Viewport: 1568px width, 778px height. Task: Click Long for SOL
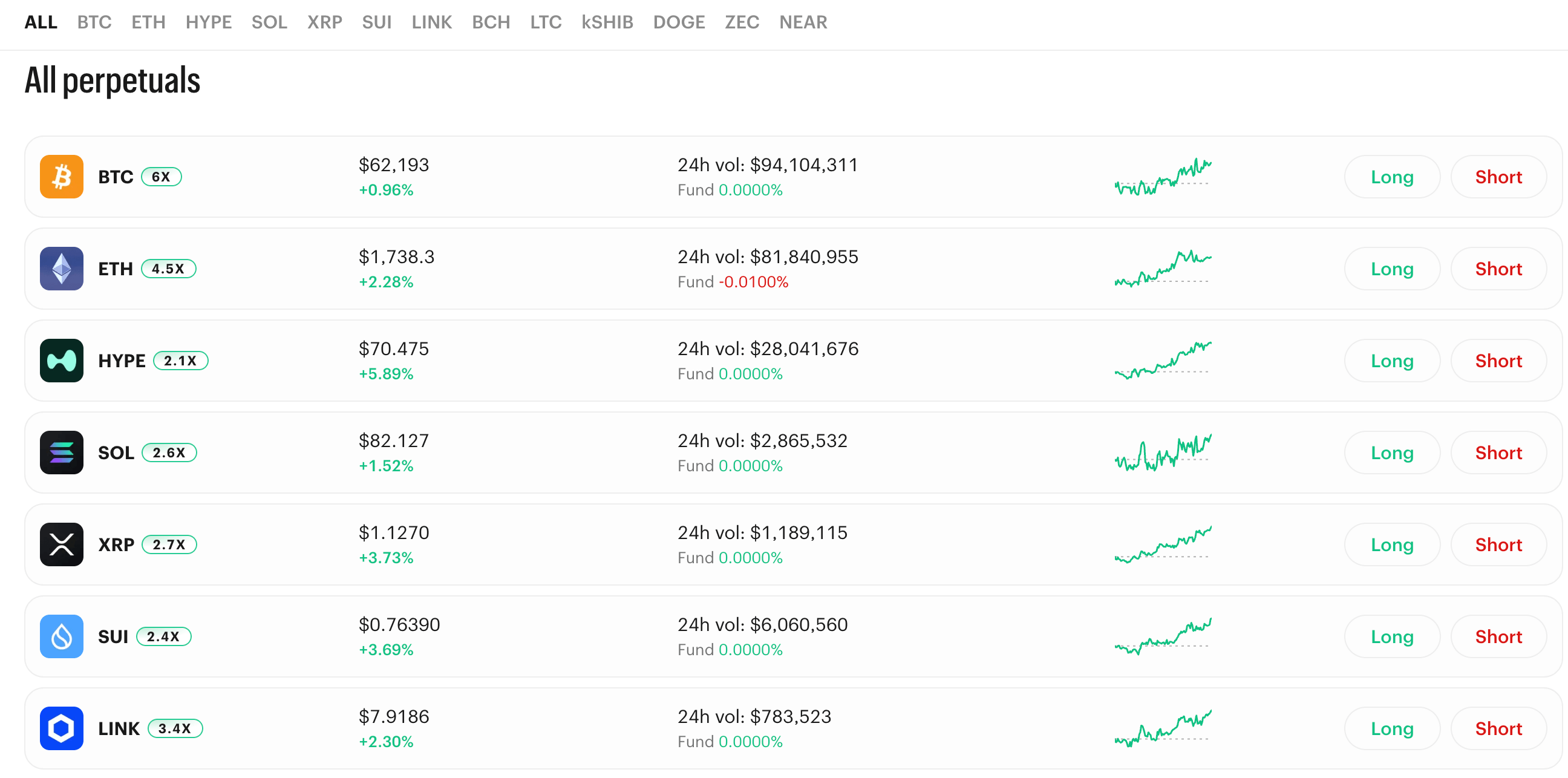point(1392,453)
